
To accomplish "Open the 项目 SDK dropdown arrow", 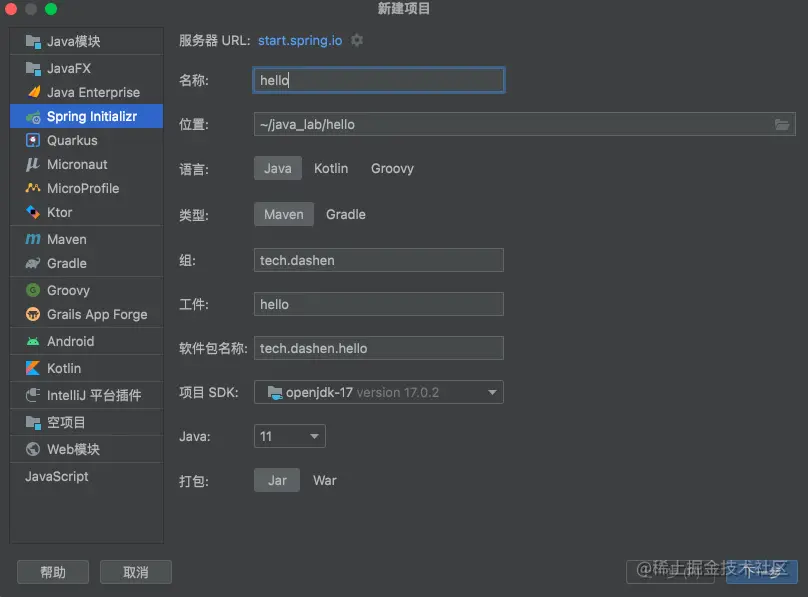I will (x=492, y=393).
